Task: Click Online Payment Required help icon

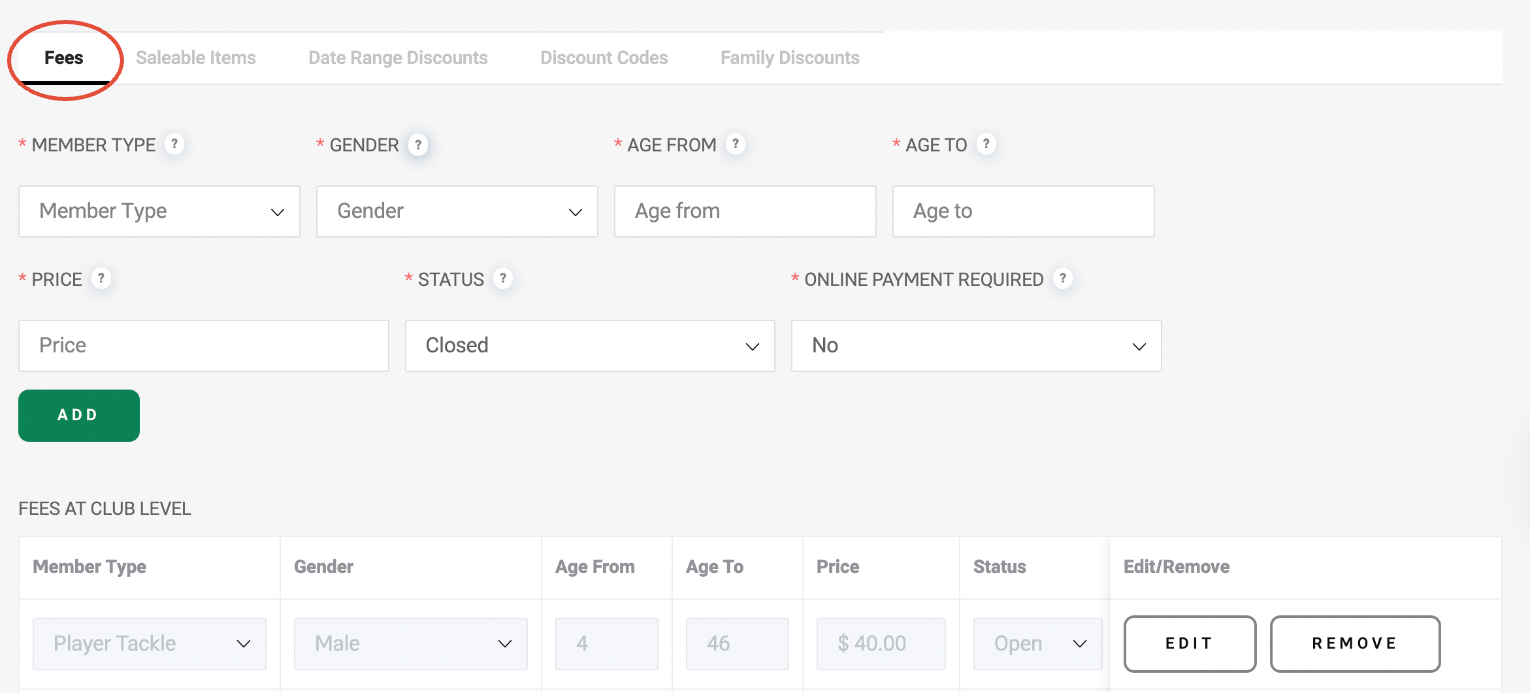Action: tap(1063, 279)
